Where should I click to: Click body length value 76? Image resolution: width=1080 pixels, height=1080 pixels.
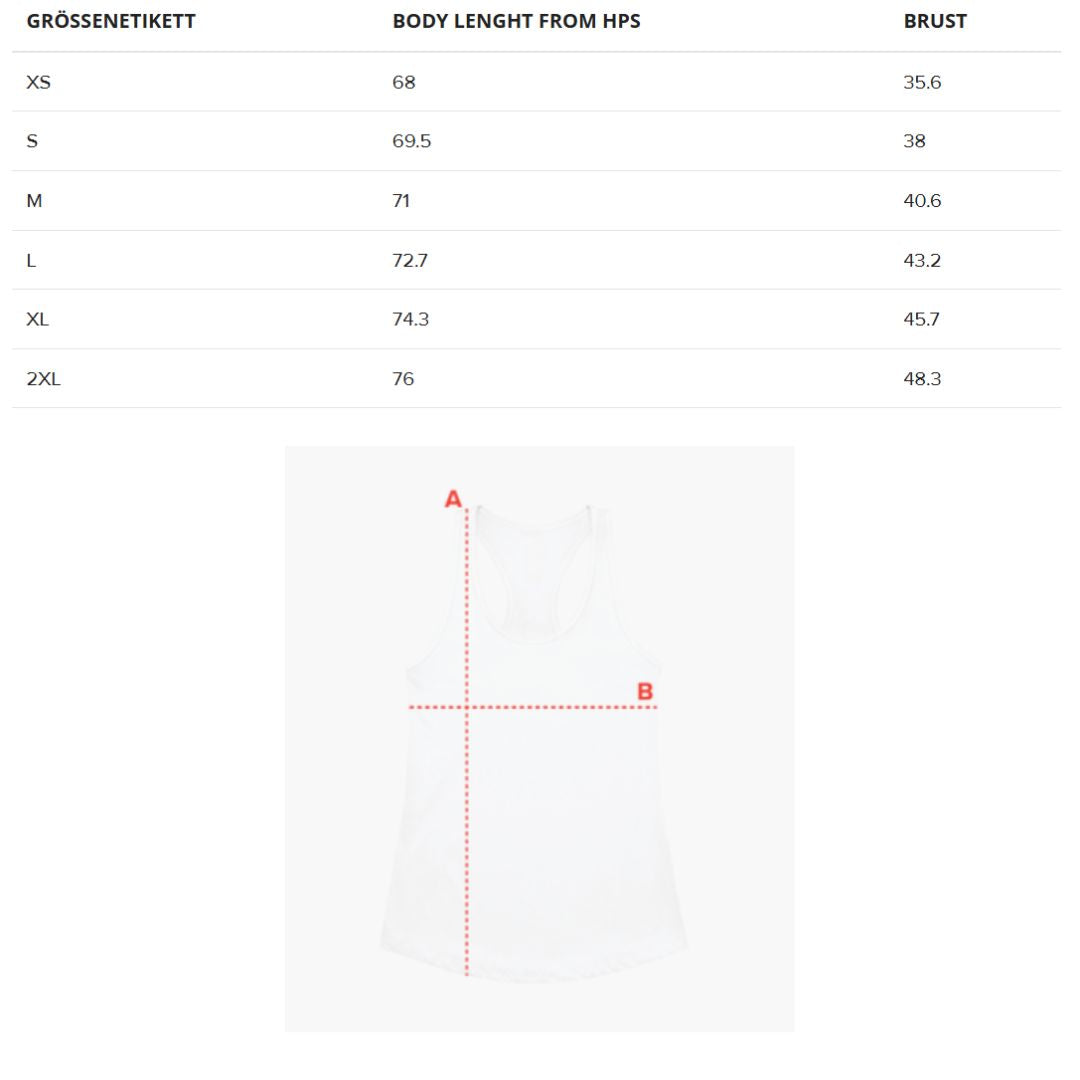(x=403, y=379)
